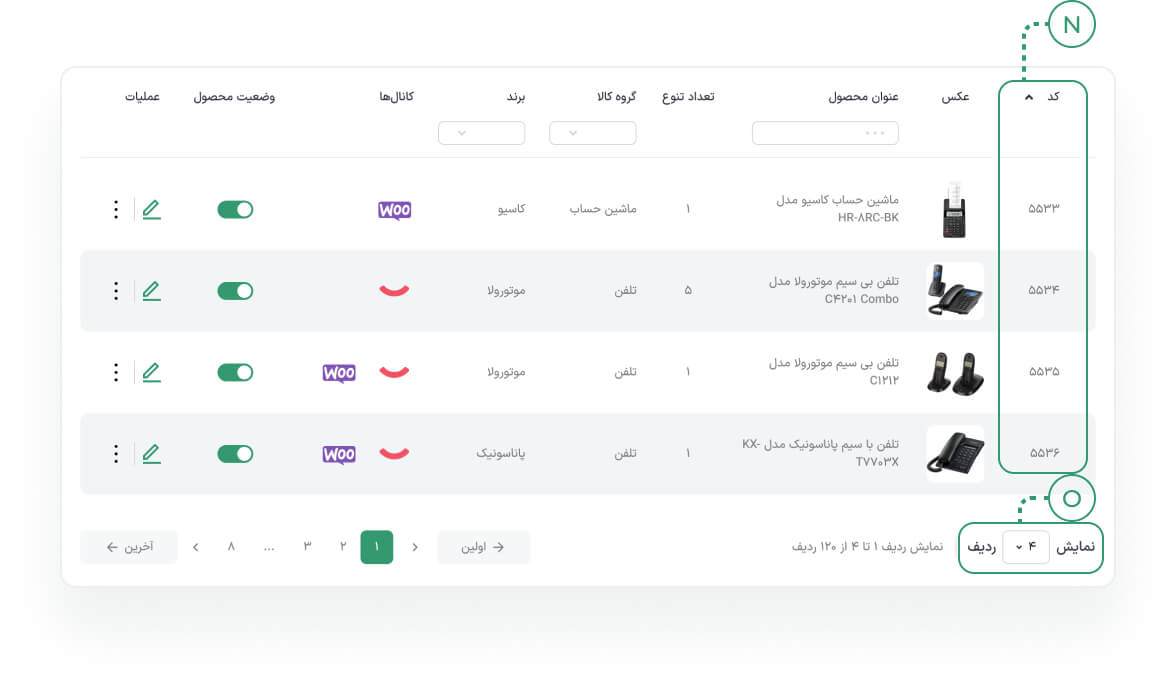Click edit pencil icon for Casio calculator row
The width and height of the screenshot is (1176, 688).
click(152, 209)
